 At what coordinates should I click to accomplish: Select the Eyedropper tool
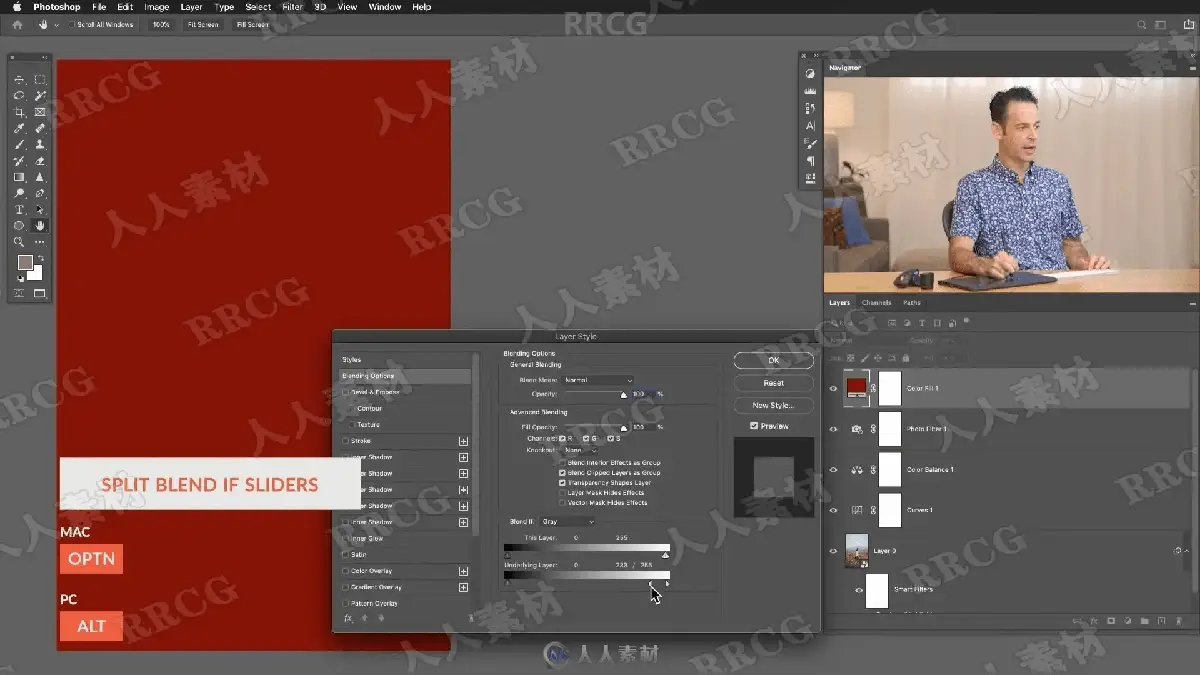coord(19,129)
